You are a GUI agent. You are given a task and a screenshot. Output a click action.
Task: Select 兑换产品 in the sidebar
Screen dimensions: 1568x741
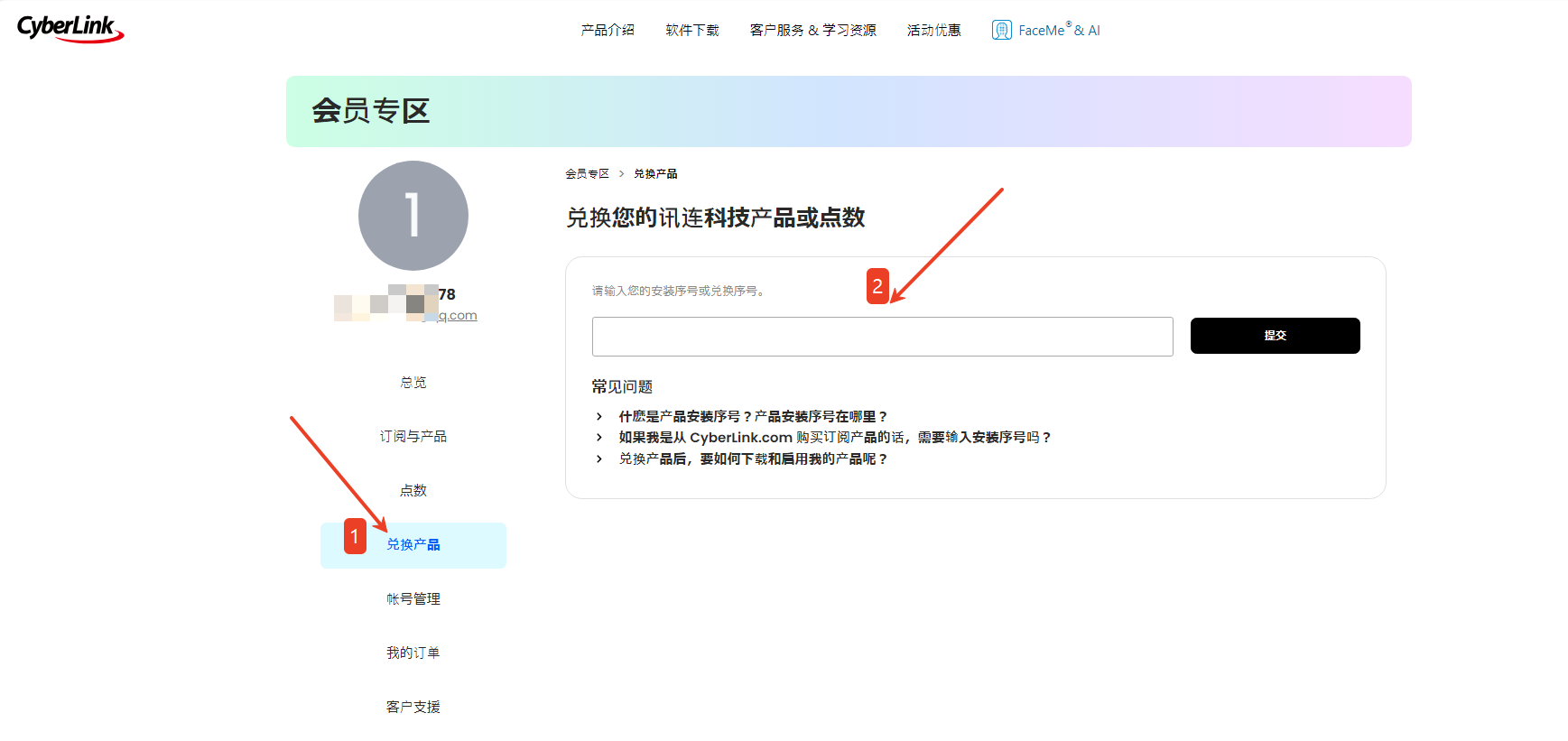tap(413, 545)
